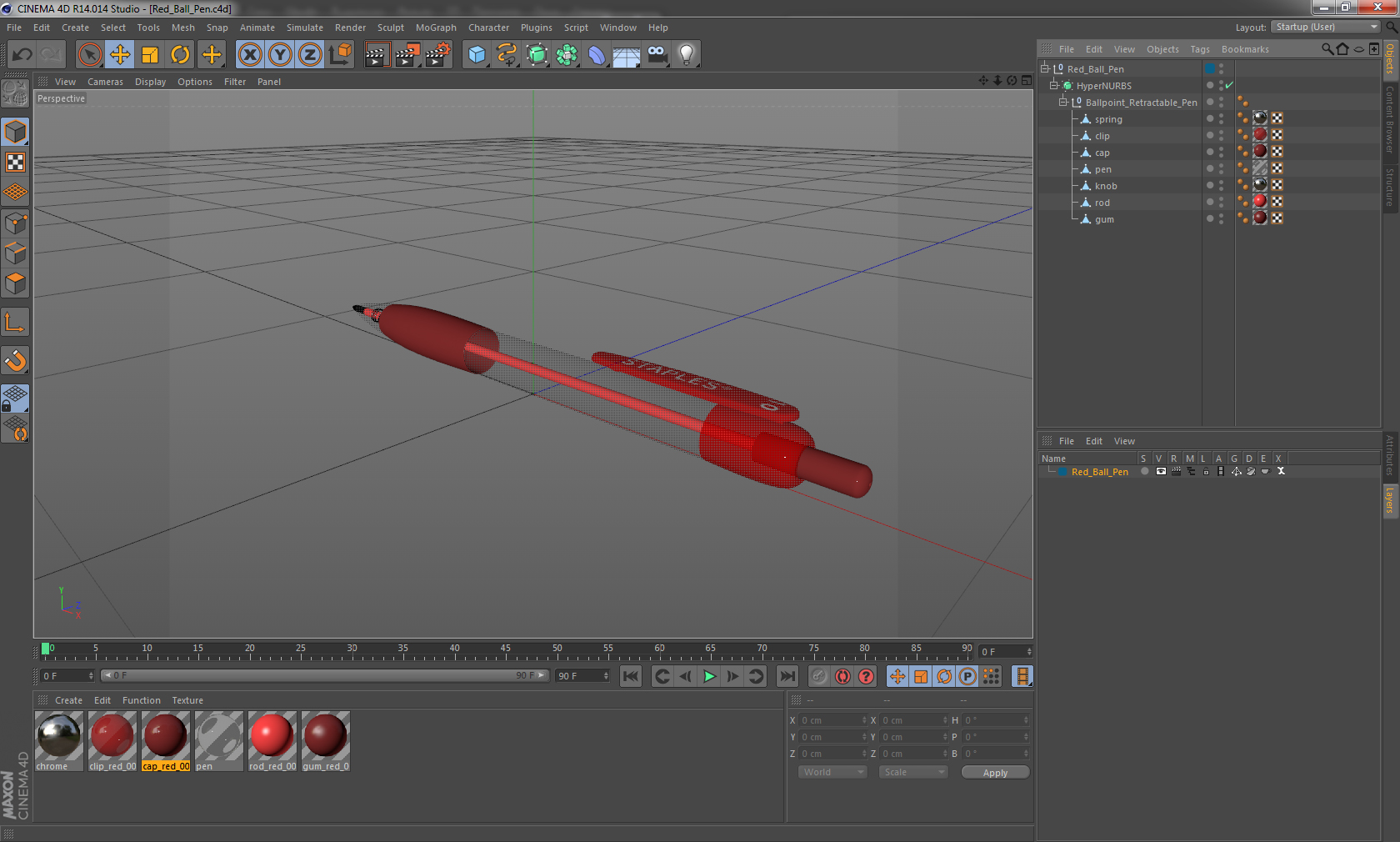
Task: Open the spline pen tools icon
Action: pos(507,55)
